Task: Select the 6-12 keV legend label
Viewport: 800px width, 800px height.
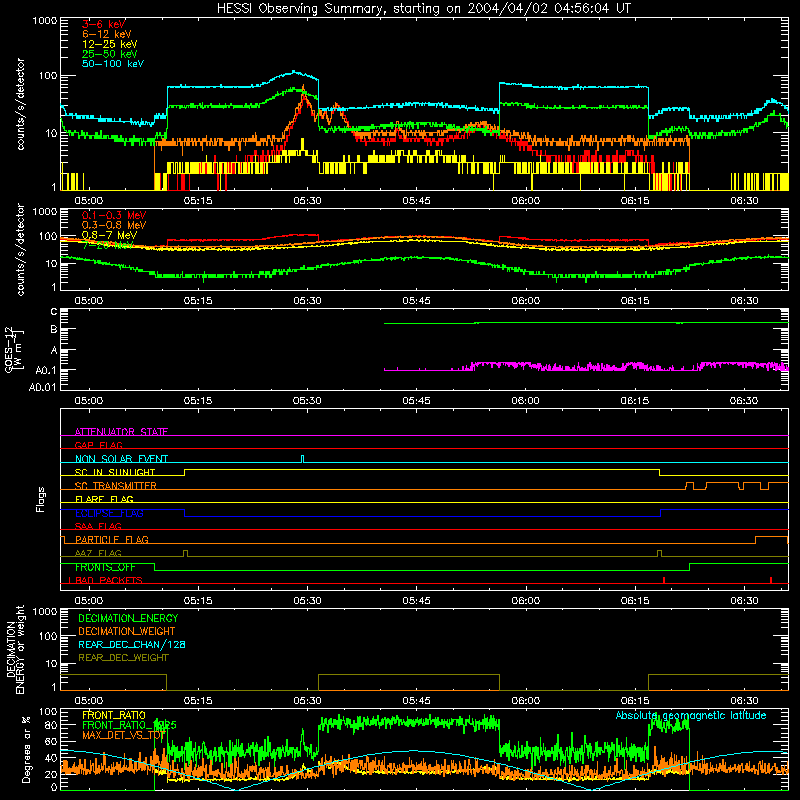Action: click(107, 34)
